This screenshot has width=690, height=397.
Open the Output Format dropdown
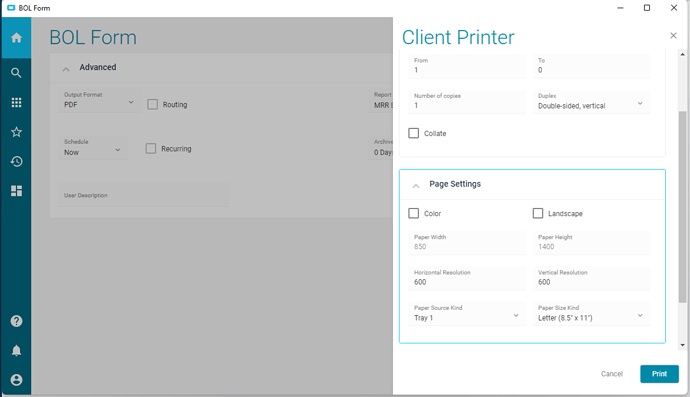click(x=99, y=100)
